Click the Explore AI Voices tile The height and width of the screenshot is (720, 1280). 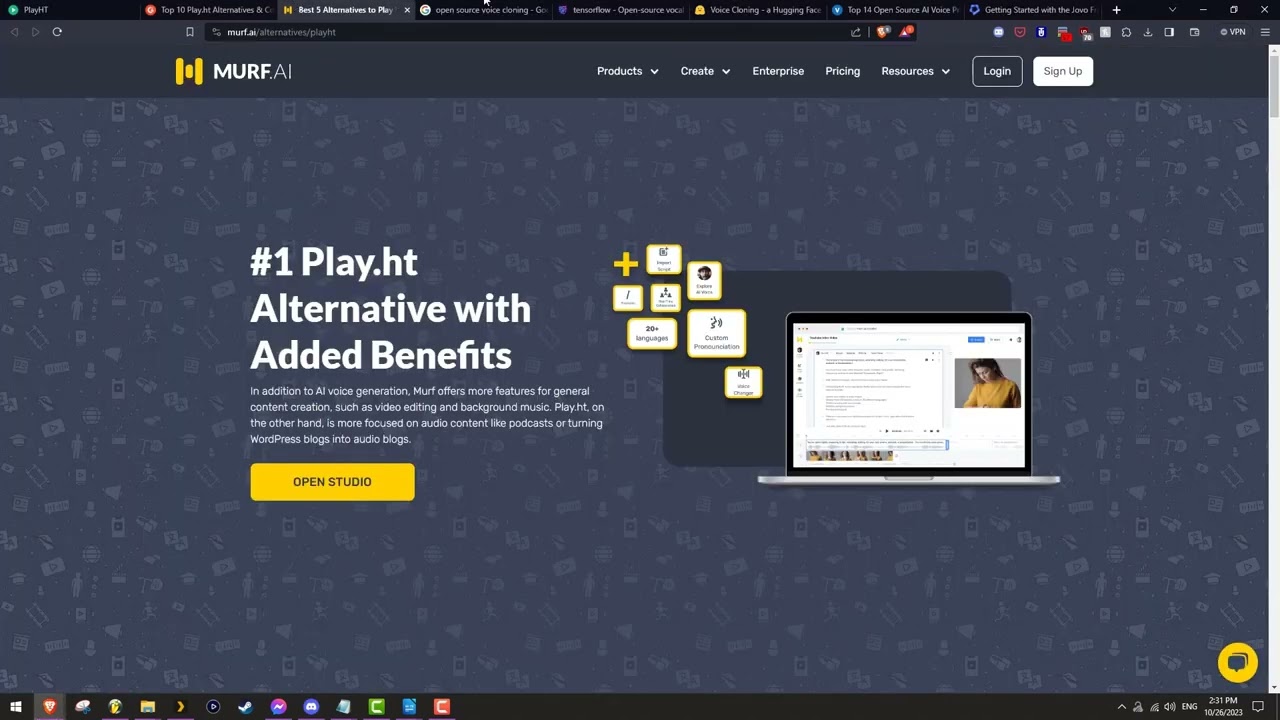tap(704, 281)
